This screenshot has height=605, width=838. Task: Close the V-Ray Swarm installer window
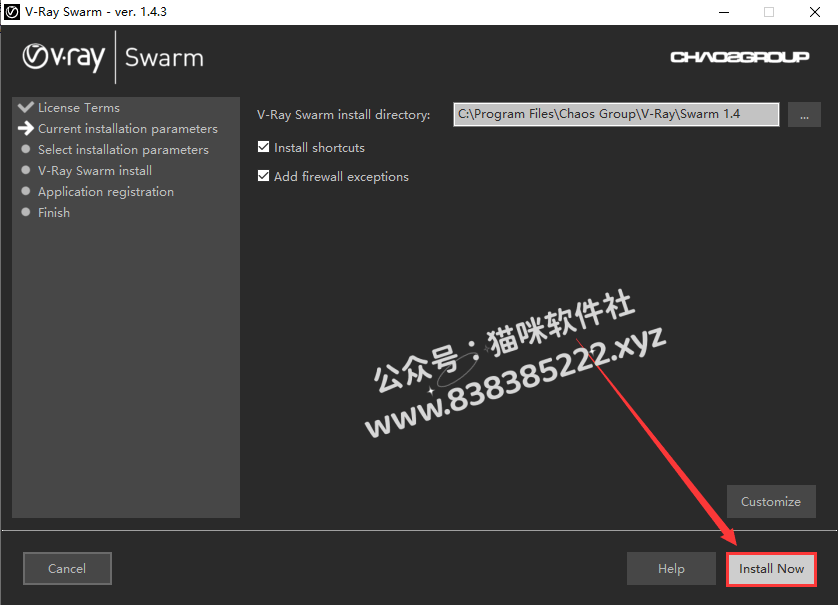814,12
